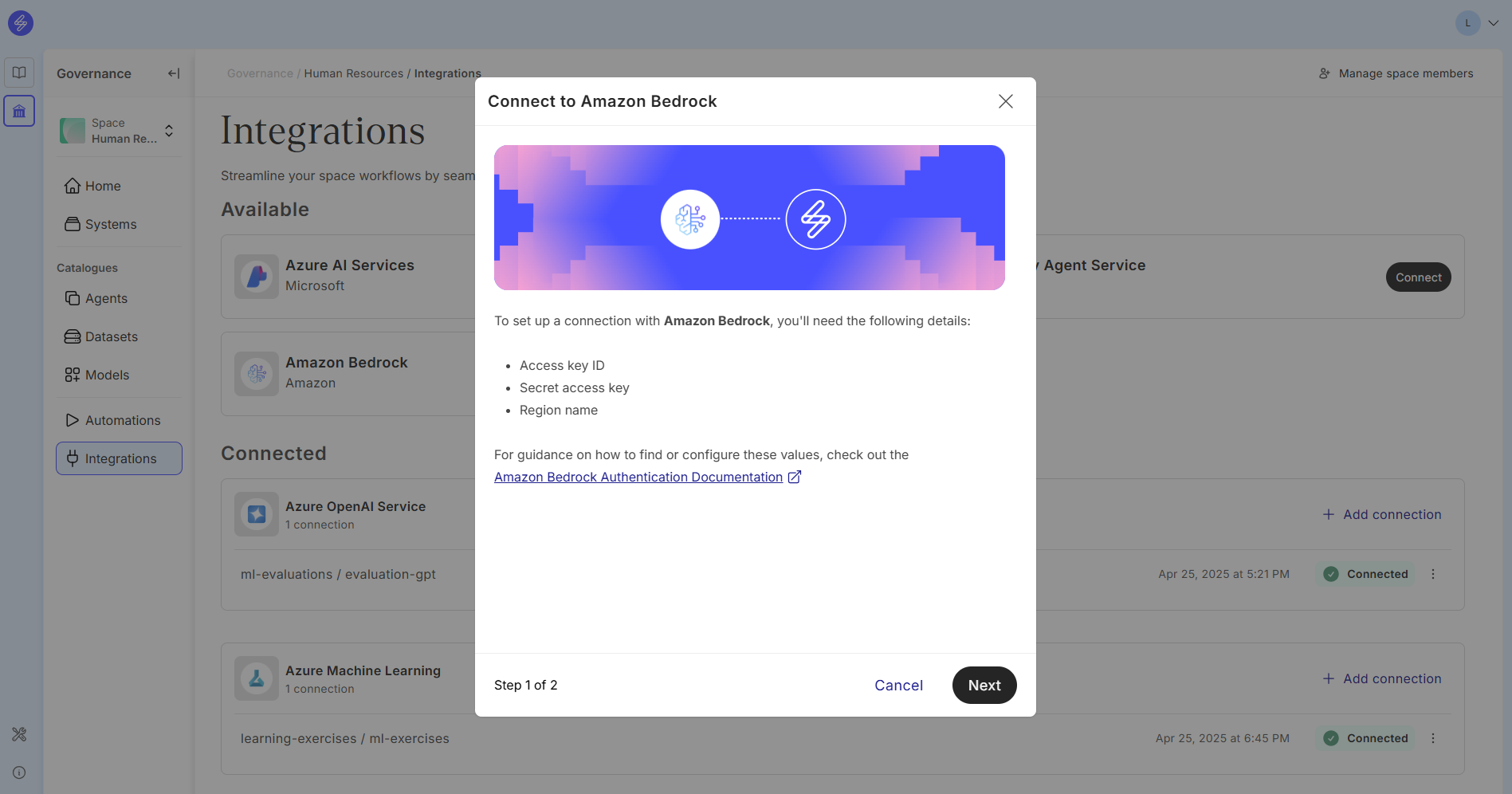Click the Next button in dialog
1512x794 pixels.
tap(984, 686)
